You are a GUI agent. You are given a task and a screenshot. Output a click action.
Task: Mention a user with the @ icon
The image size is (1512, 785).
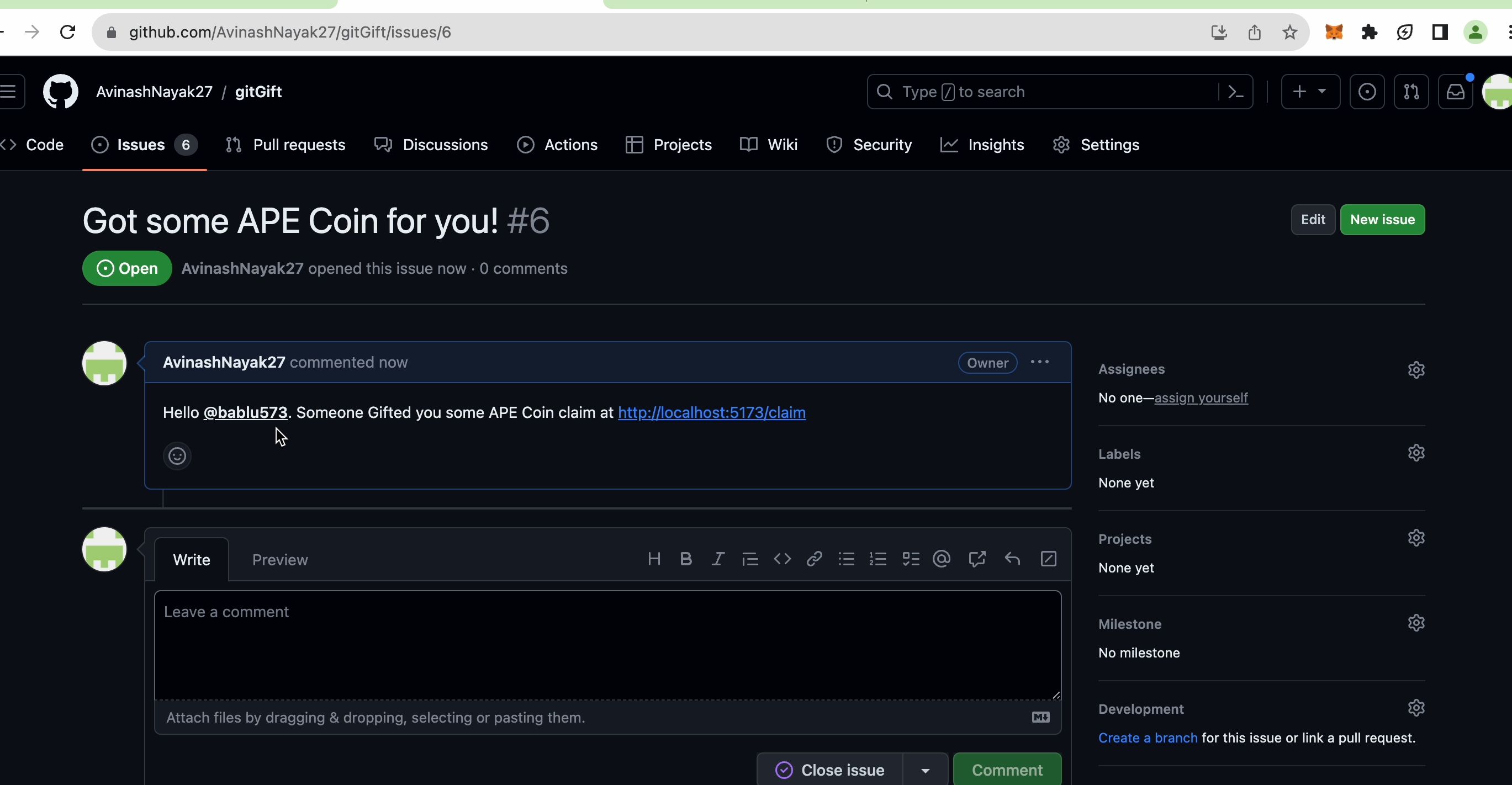pyautogui.click(x=942, y=559)
